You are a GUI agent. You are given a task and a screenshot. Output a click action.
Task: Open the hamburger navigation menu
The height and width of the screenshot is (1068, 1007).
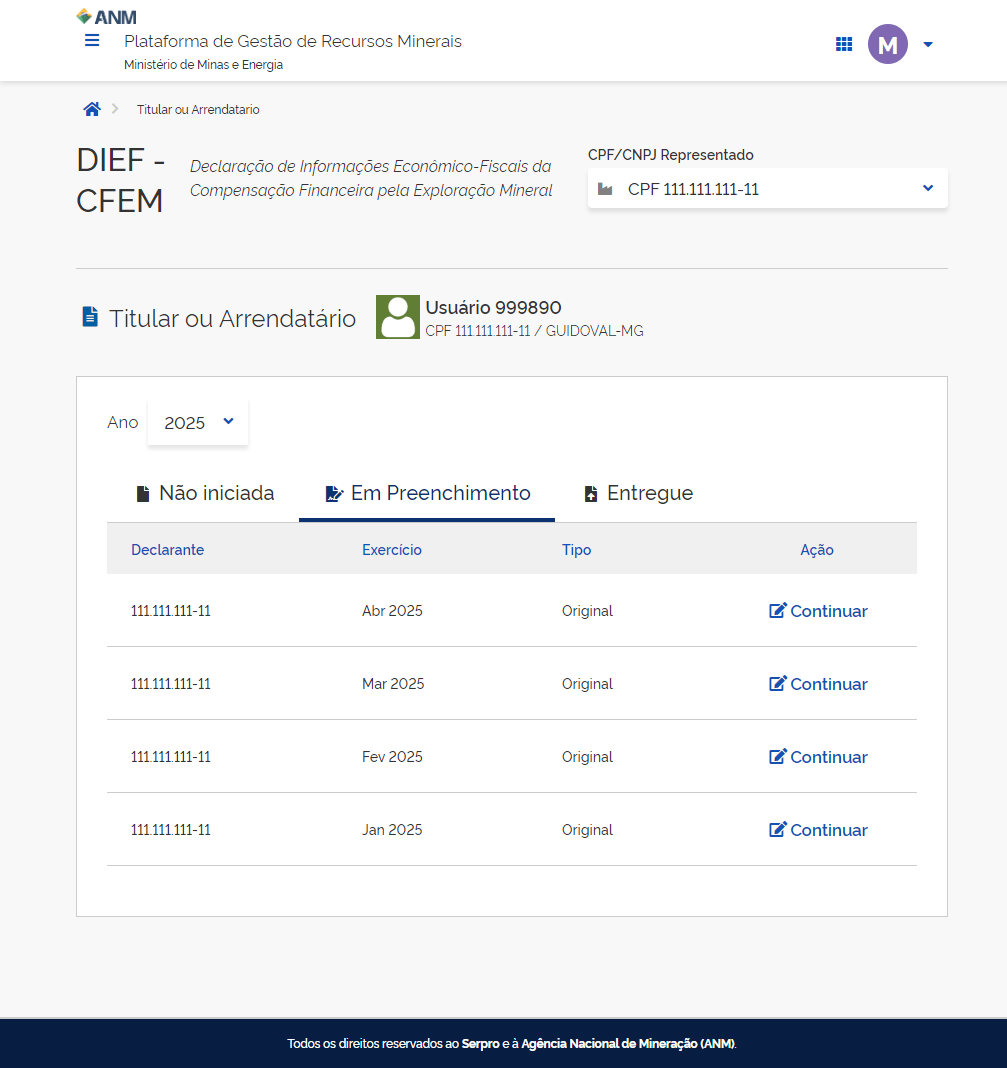coord(92,41)
